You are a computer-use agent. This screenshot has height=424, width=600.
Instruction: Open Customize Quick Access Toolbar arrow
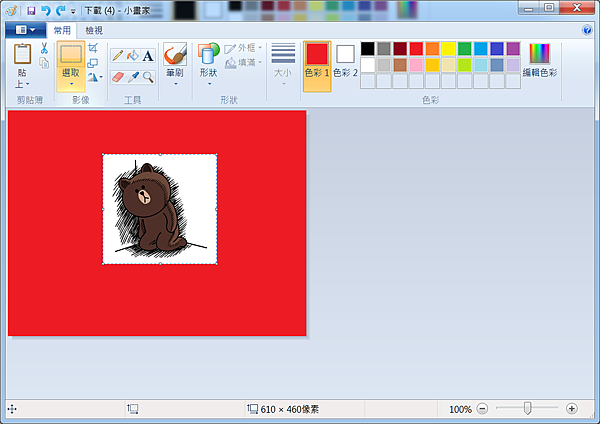(73, 11)
